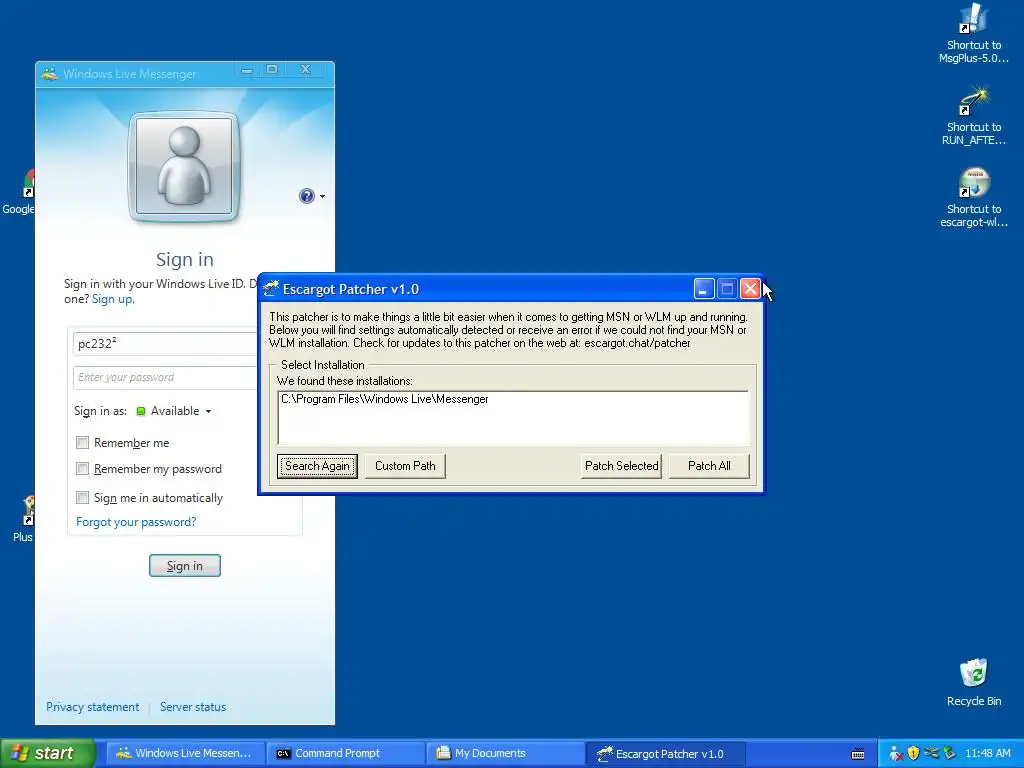Open the Windows Security Alerts shield tray icon
This screenshot has height=768, width=1024.
[914, 754]
